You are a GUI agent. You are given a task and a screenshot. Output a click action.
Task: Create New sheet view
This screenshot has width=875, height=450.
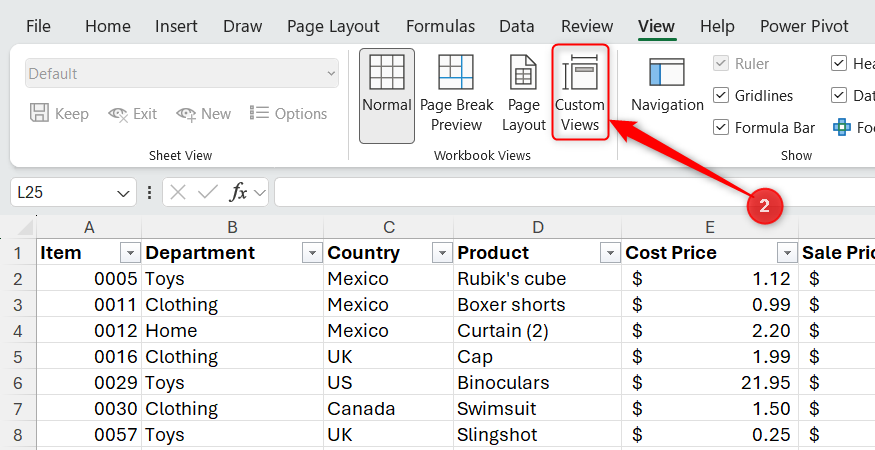click(x=204, y=114)
